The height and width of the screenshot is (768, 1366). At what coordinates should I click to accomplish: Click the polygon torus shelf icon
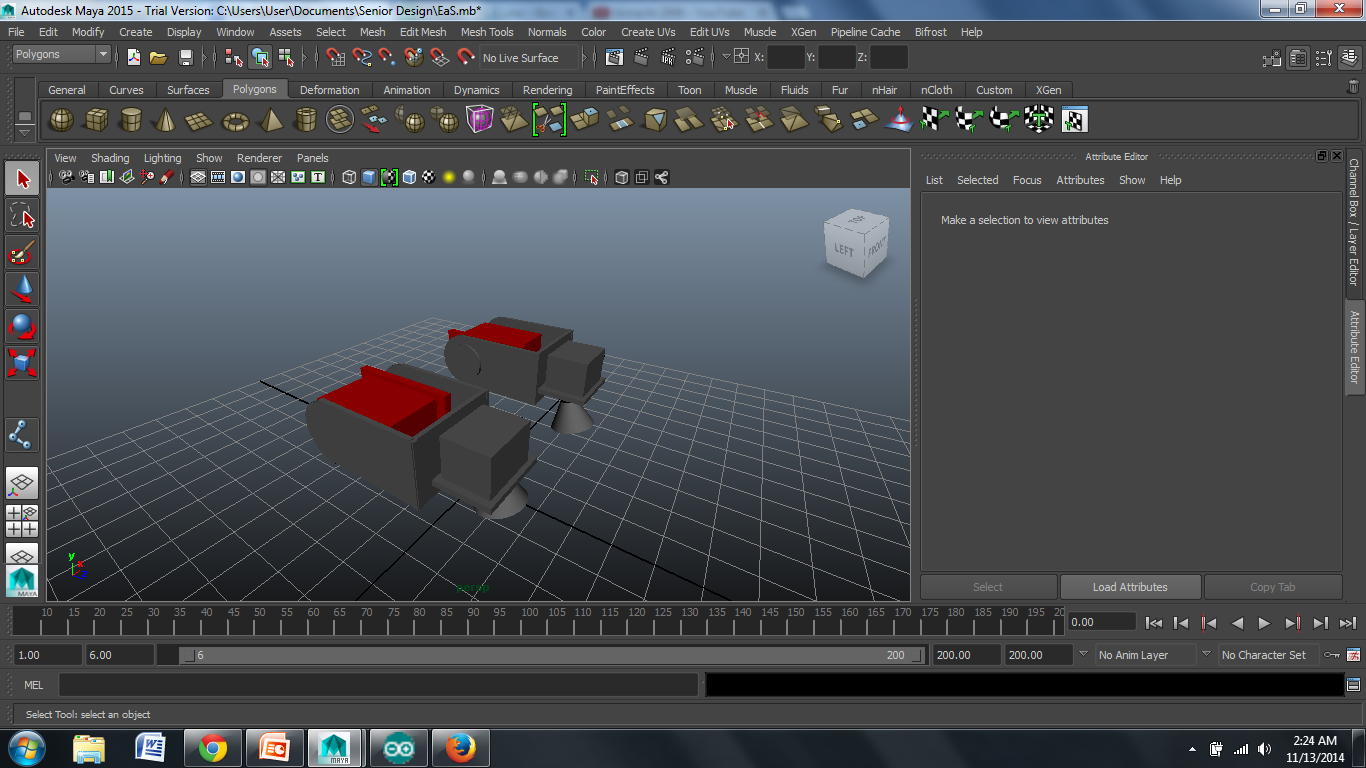point(235,120)
